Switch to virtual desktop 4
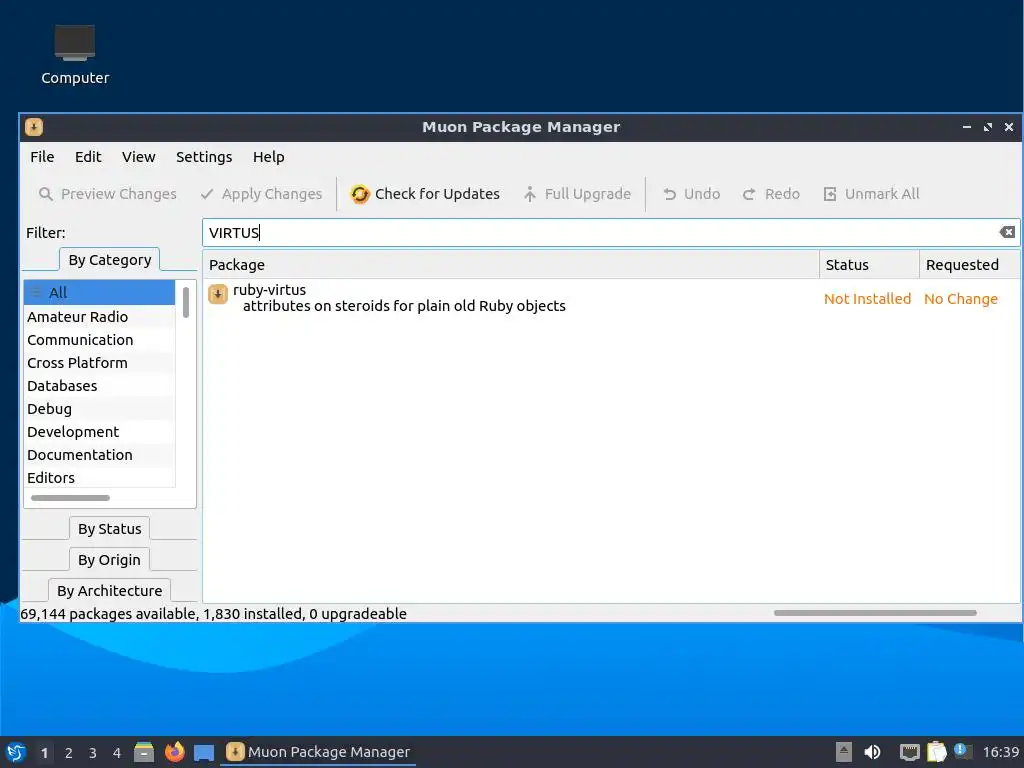Image resolution: width=1024 pixels, height=768 pixels. (117, 753)
